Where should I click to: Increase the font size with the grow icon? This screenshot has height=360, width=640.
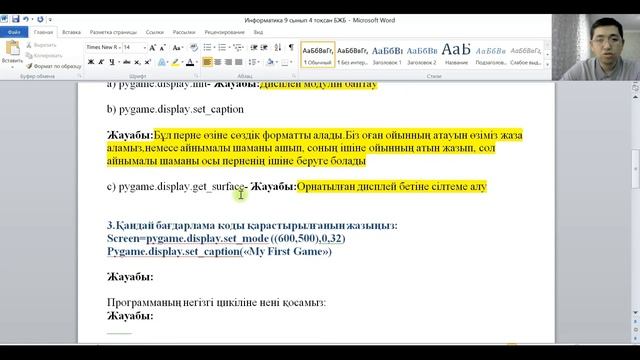tap(153, 48)
